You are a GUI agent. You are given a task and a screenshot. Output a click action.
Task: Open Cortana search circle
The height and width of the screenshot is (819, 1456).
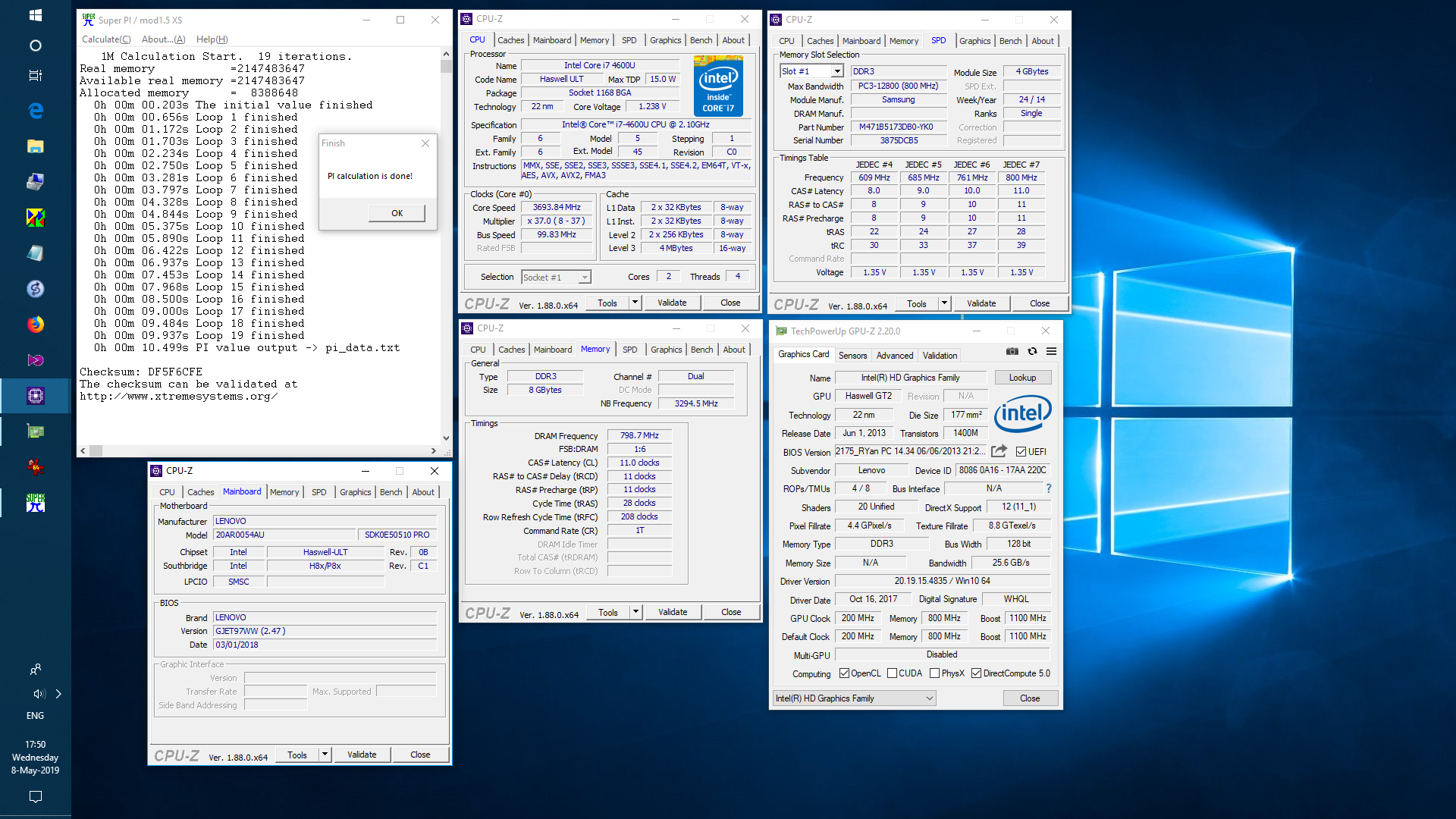click(35, 45)
